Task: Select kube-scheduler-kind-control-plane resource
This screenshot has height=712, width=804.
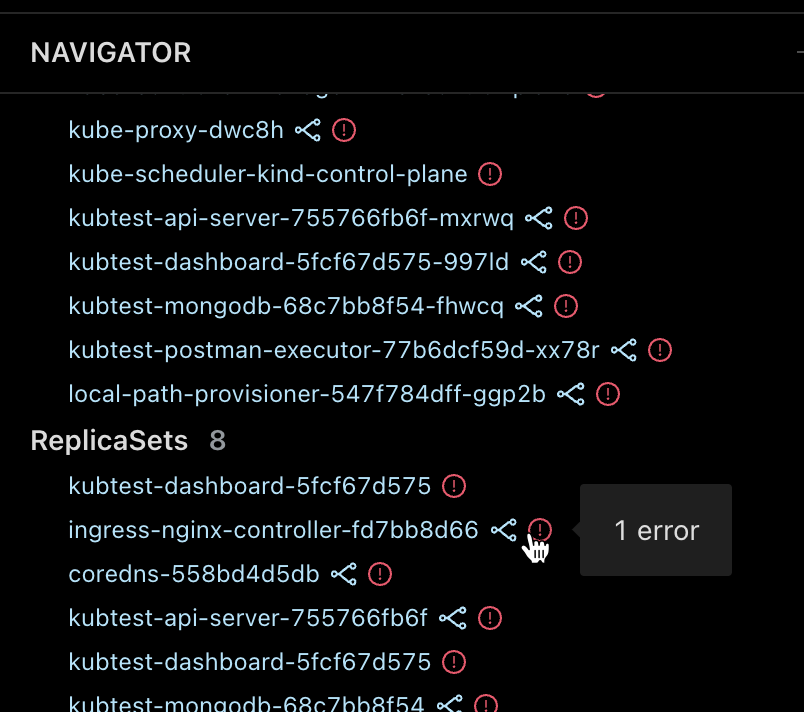Action: [x=268, y=174]
